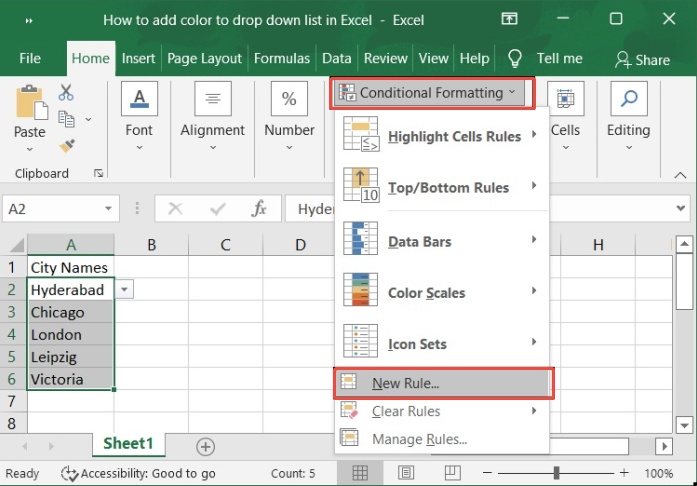The image size is (697, 486).
Task: Add a new sheet with plus icon
Action: (205, 446)
